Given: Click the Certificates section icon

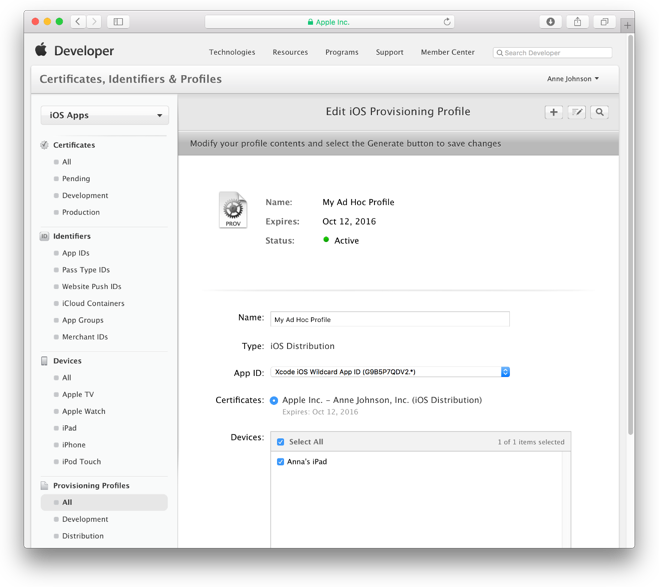Looking at the screenshot, I should point(44,145).
